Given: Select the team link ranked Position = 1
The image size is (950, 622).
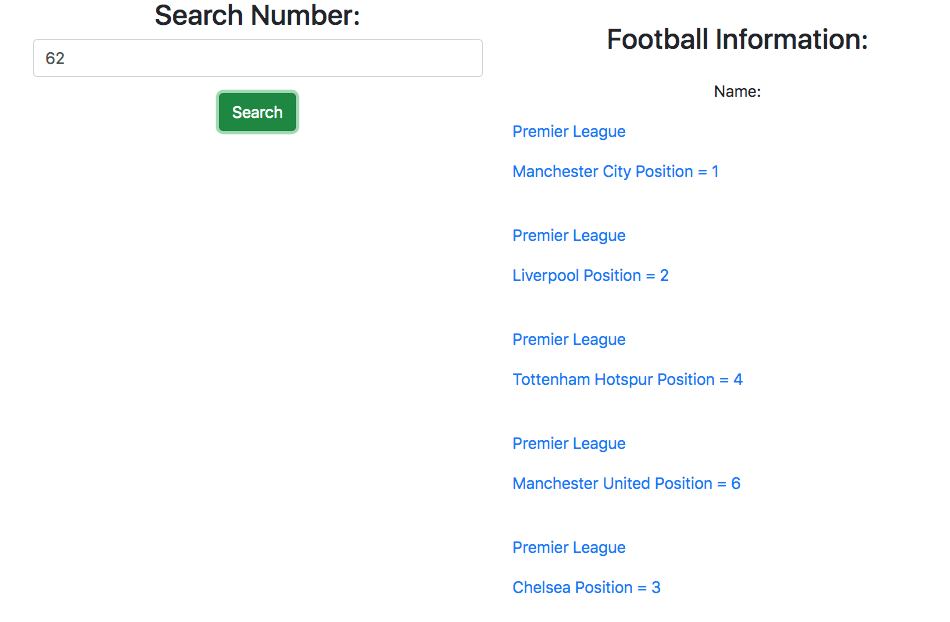Looking at the screenshot, I should coord(615,172).
